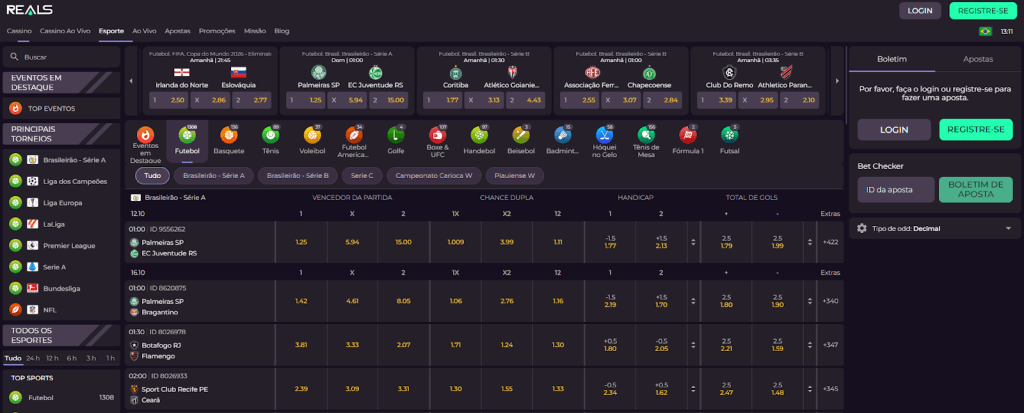Image resolution: width=1024 pixels, height=413 pixels.
Task: Click REGISTRE-SE button in bet slip panel
Action: tap(976, 129)
